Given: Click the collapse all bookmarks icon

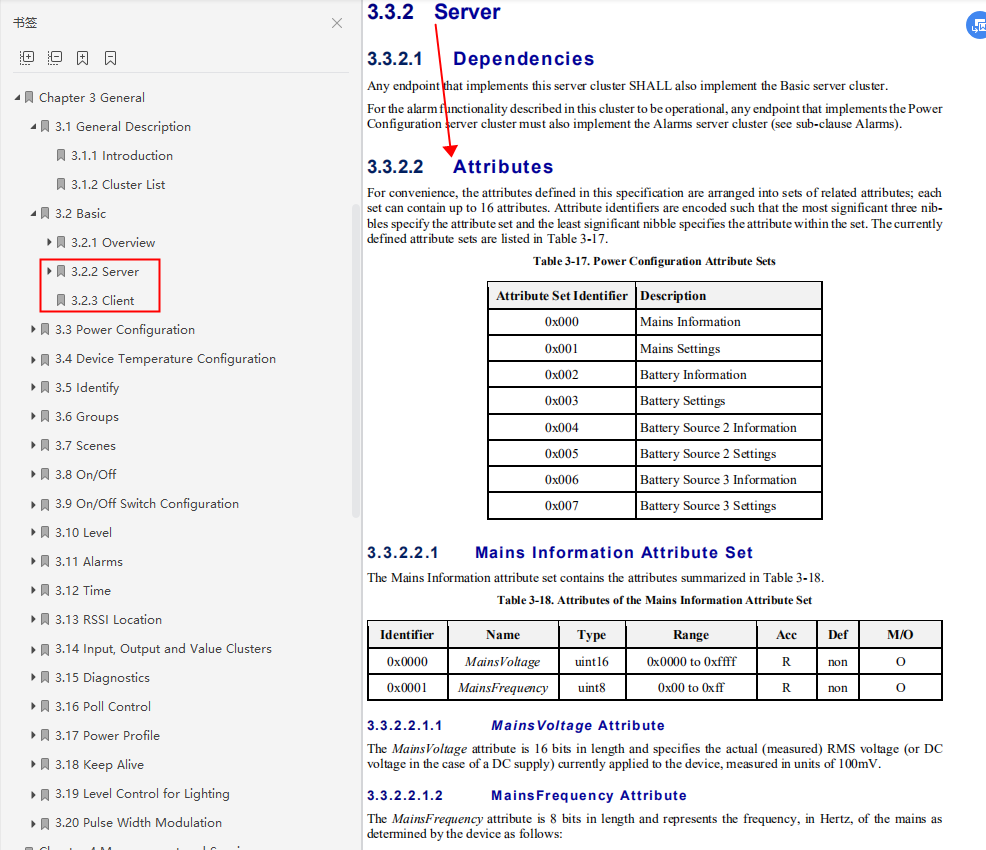Looking at the screenshot, I should coord(55,58).
